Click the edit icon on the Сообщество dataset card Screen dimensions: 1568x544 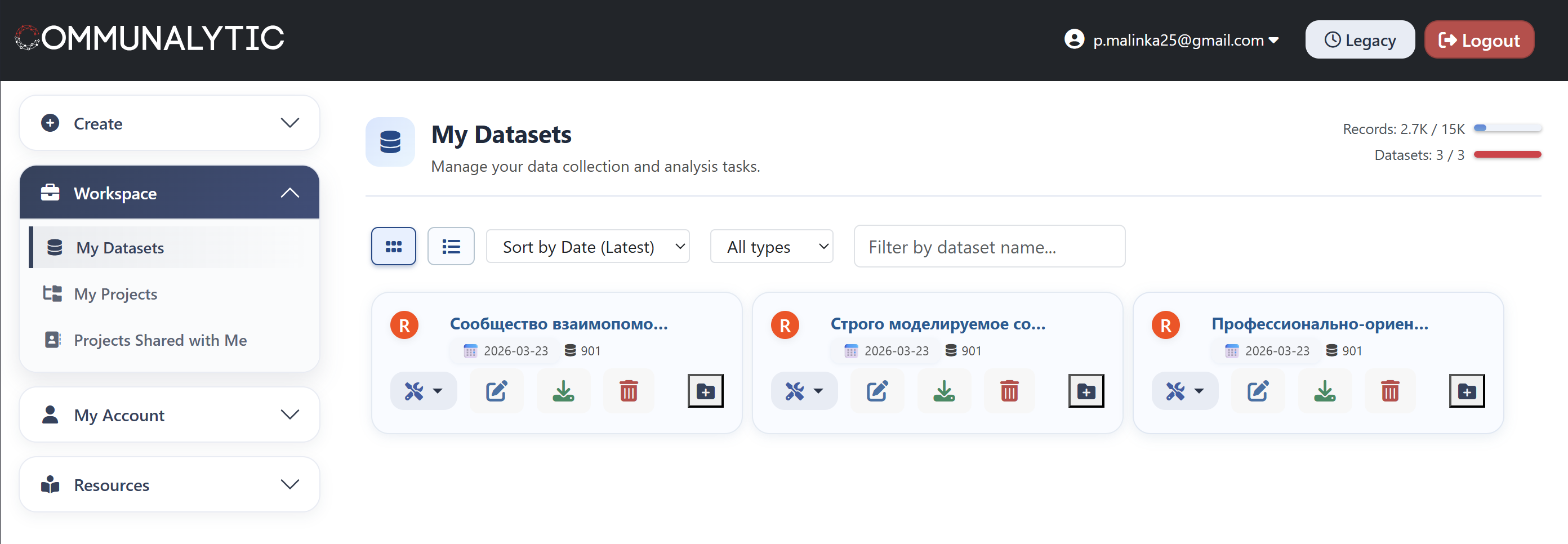coord(496,391)
